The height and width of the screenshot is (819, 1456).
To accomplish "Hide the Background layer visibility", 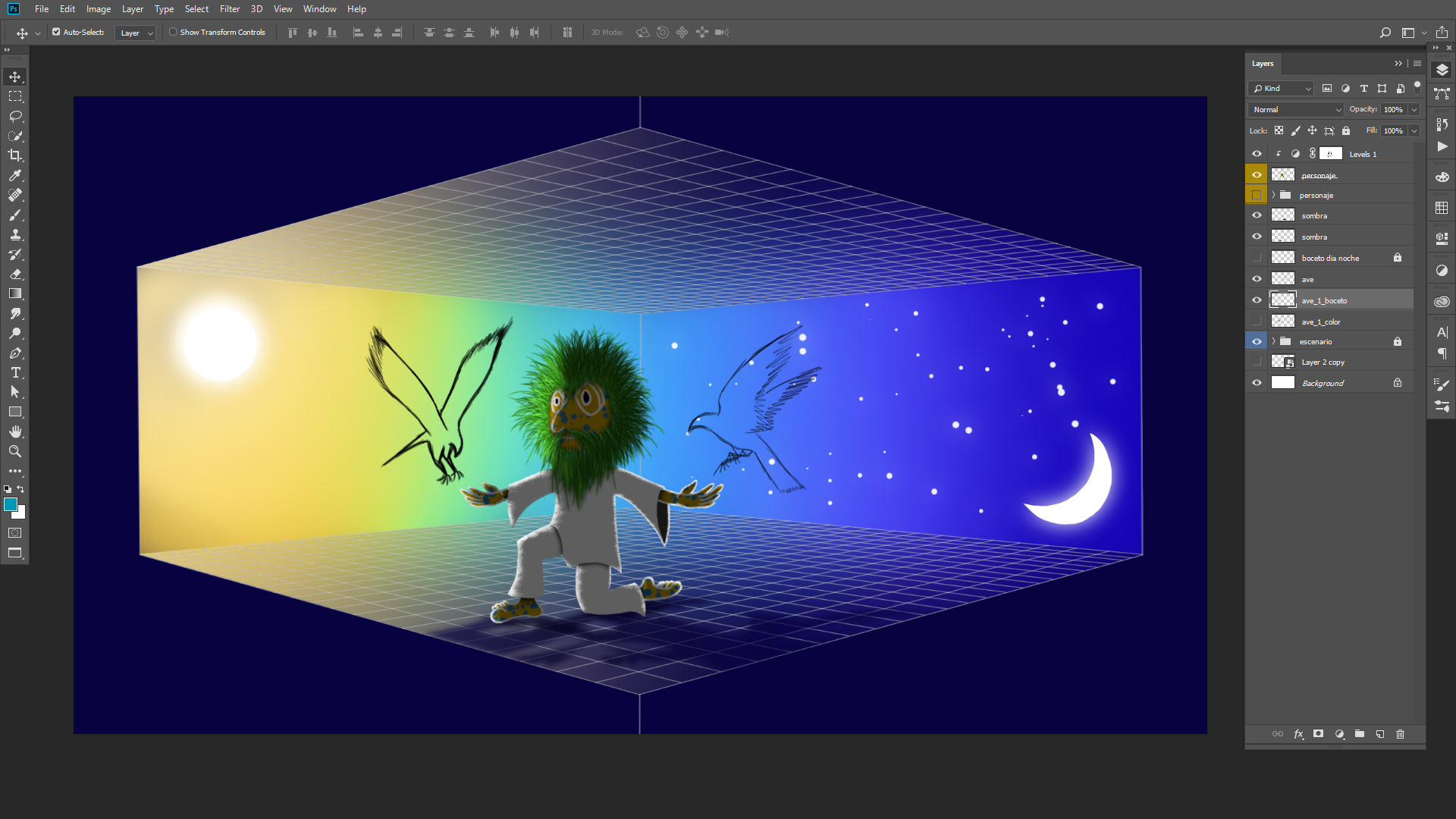I will pos(1257,383).
